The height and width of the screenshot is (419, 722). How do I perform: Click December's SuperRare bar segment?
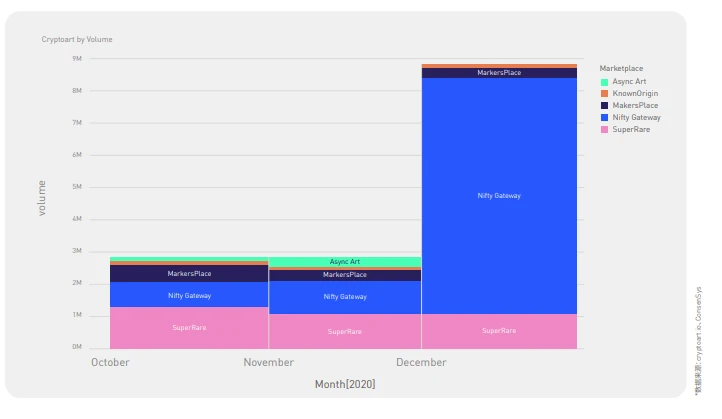[x=499, y=331]
